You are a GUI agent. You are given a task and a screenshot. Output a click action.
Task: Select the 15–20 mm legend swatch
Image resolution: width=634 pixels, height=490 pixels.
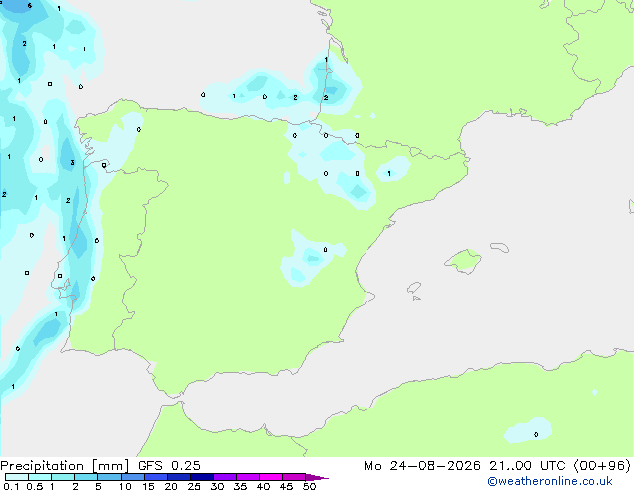coord(156,477)
